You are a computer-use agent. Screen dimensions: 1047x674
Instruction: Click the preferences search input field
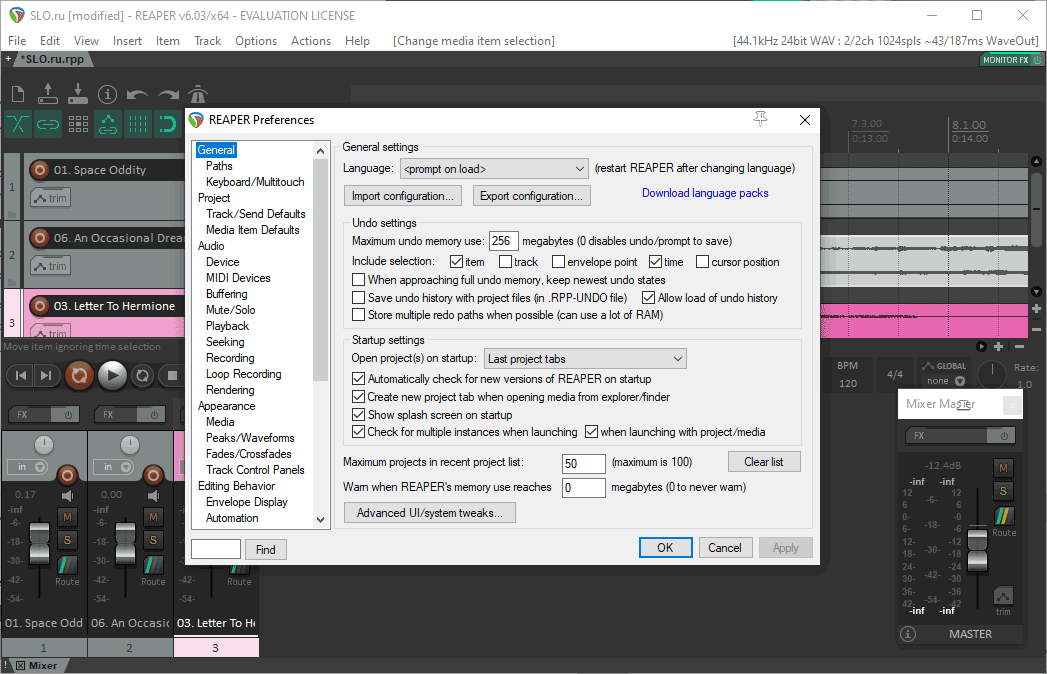(x=216, y=549)
